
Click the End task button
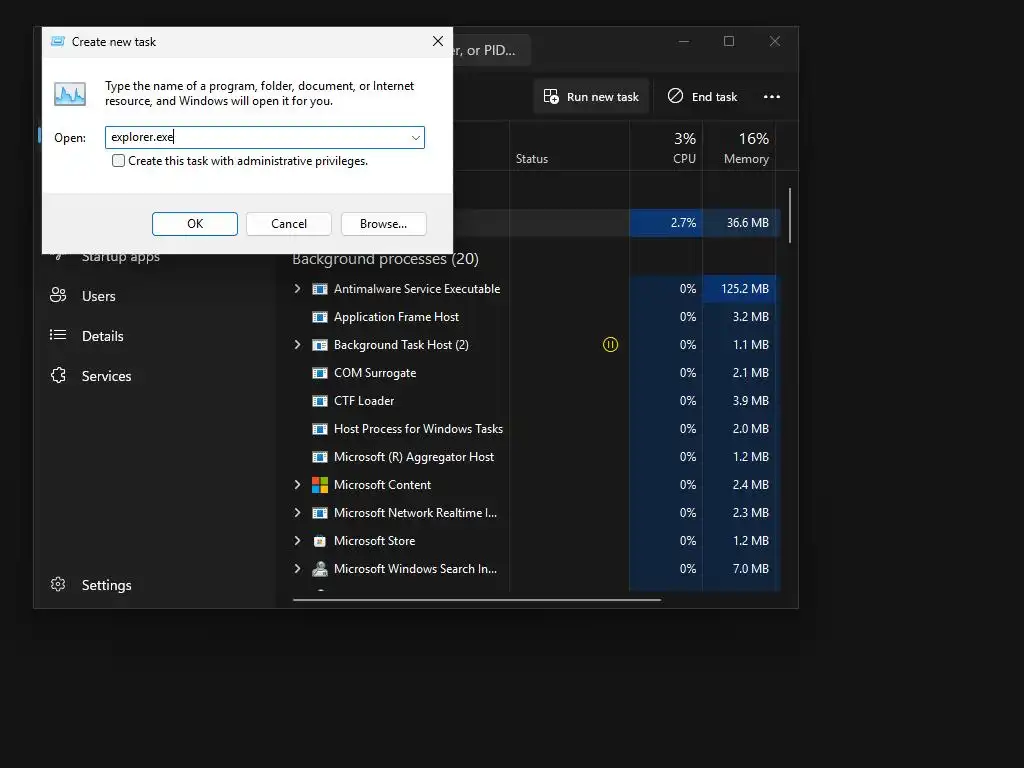[703, 97]
